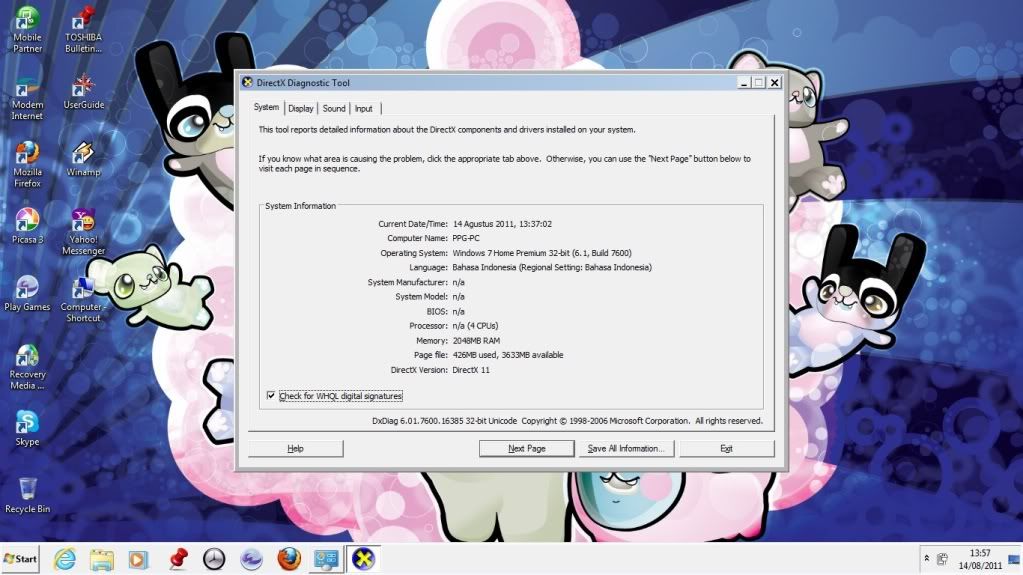Select the Computer - Shortcut desktop icon
Image resolution: width=1023 pixels, height=575 pixels.
tap(84, 300)
